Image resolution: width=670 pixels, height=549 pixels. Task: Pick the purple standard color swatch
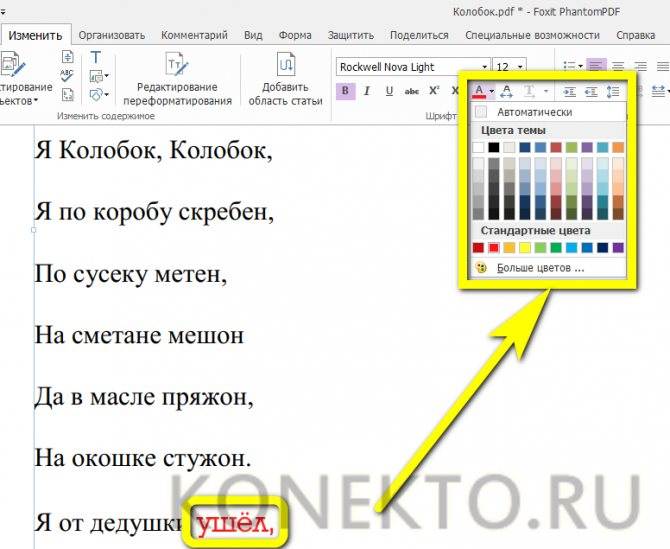click(x=618, y=248)
